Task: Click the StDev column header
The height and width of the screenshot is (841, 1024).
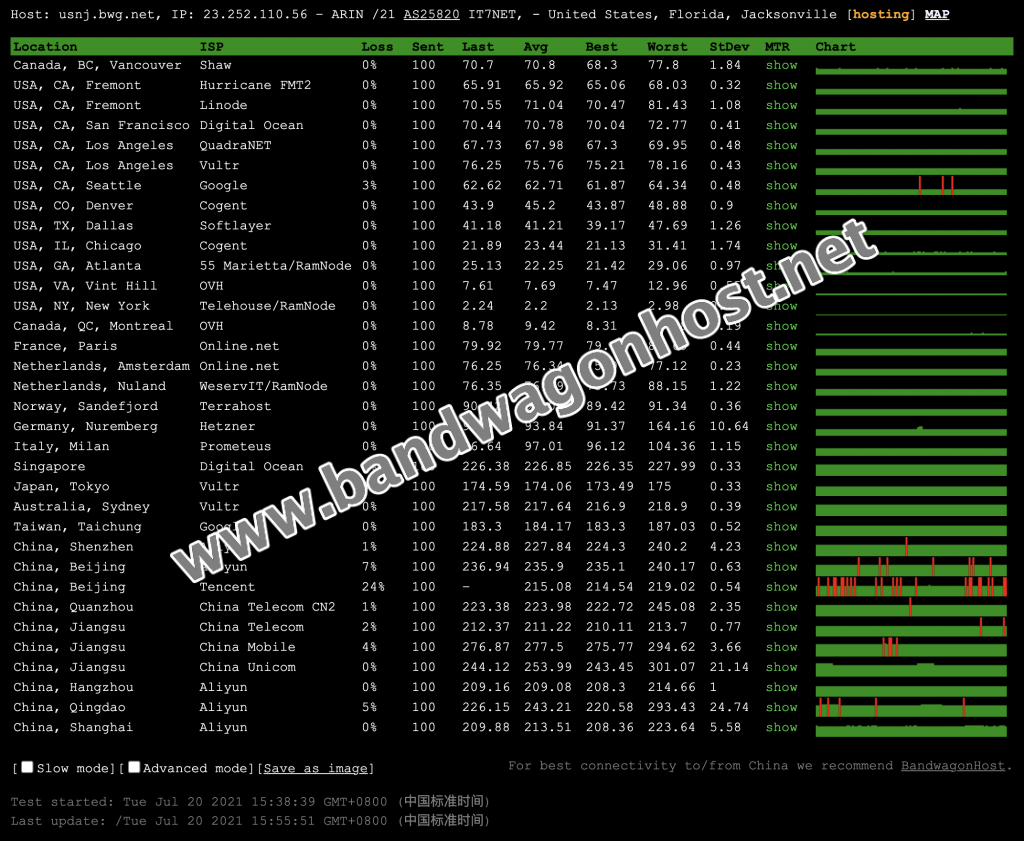Action: point(729,47)
